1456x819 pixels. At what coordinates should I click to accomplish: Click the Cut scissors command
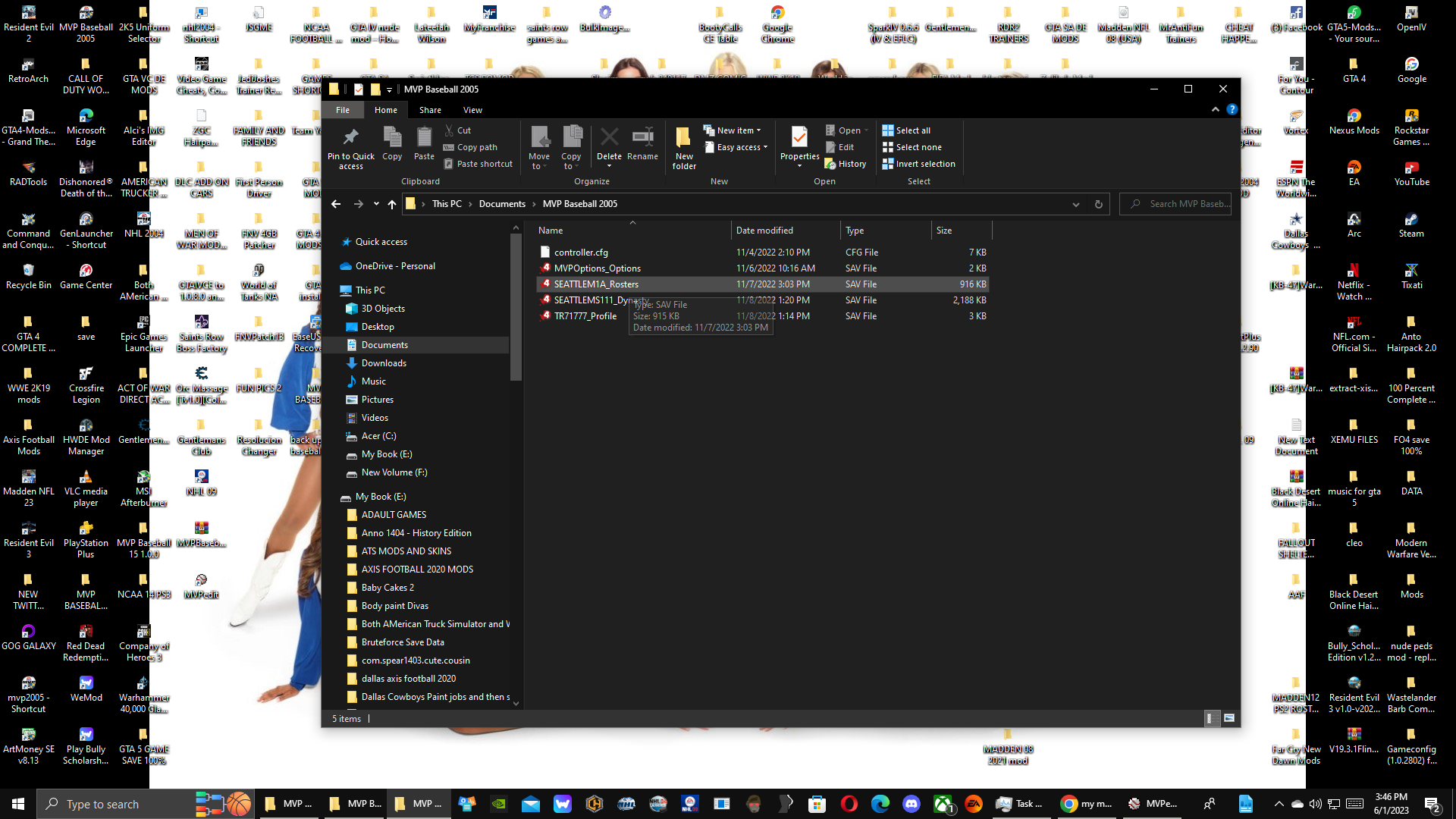(x=458, y=130)
